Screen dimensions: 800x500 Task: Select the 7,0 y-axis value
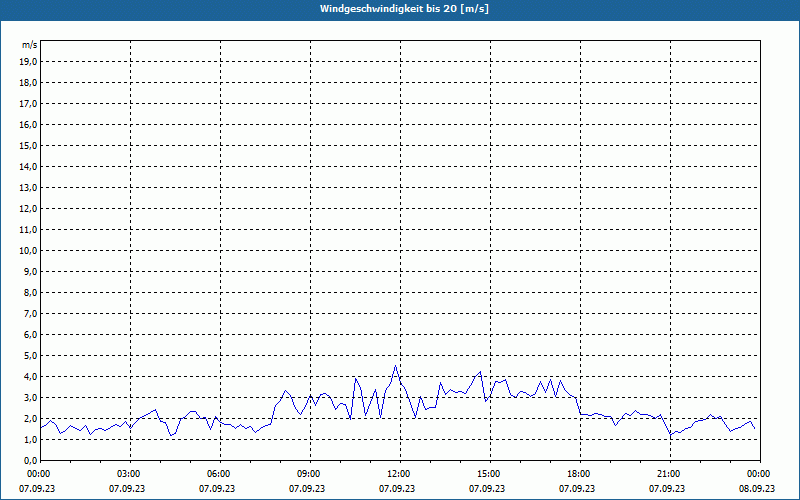(x=30, y=313)
